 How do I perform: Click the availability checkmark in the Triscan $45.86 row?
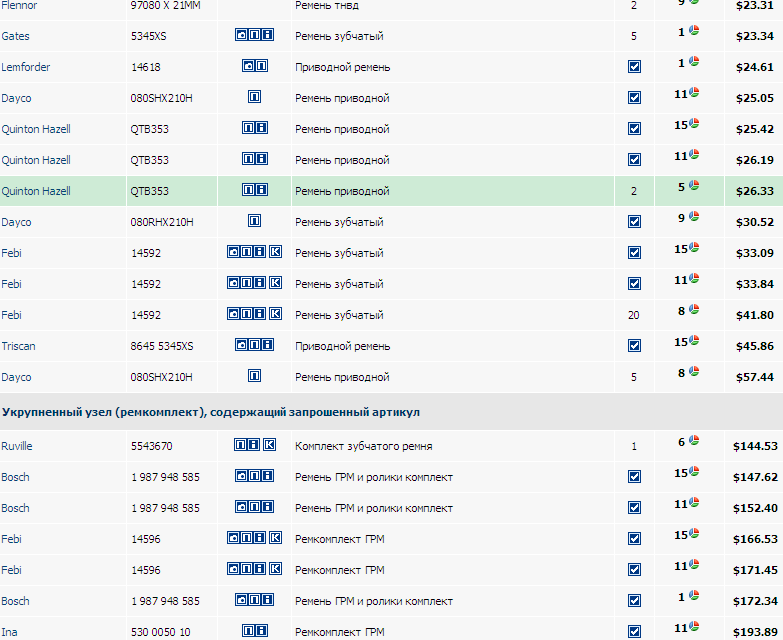tap(634, 345)
